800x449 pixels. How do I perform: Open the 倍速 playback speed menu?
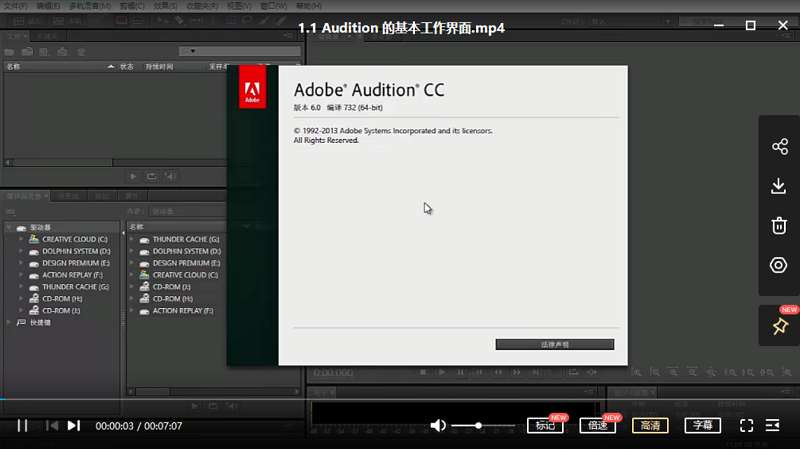[x=598, y=425]
